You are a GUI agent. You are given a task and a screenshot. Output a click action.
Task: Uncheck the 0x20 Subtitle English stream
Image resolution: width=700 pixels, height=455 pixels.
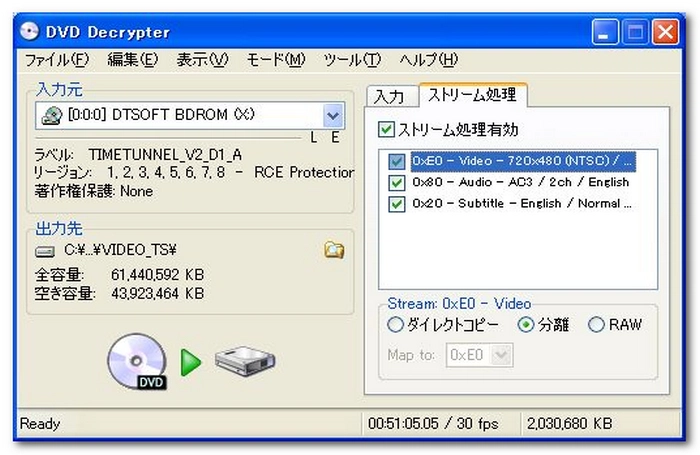(x=397, y=204)
